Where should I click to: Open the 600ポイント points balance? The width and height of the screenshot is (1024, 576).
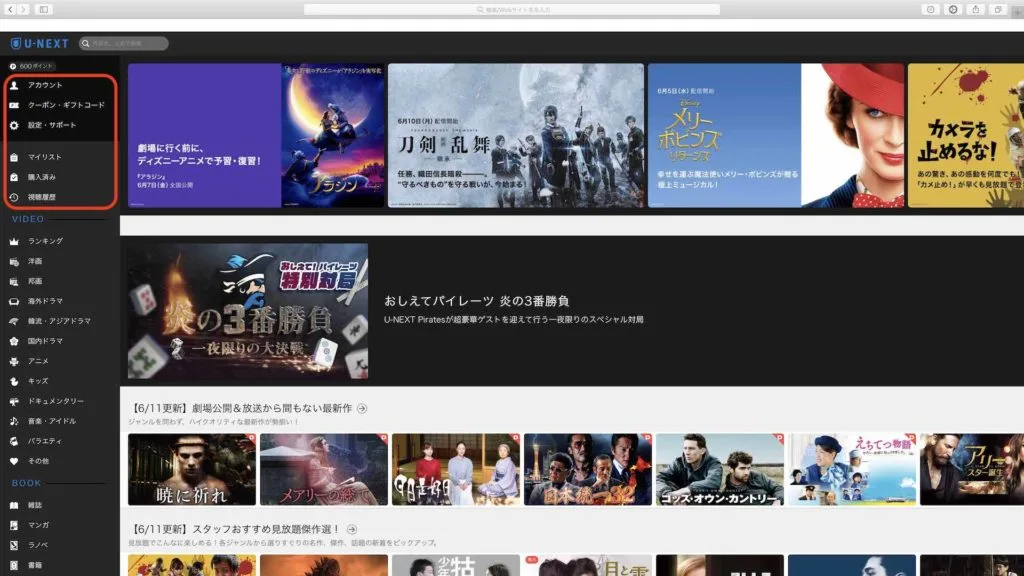(31, 66)
